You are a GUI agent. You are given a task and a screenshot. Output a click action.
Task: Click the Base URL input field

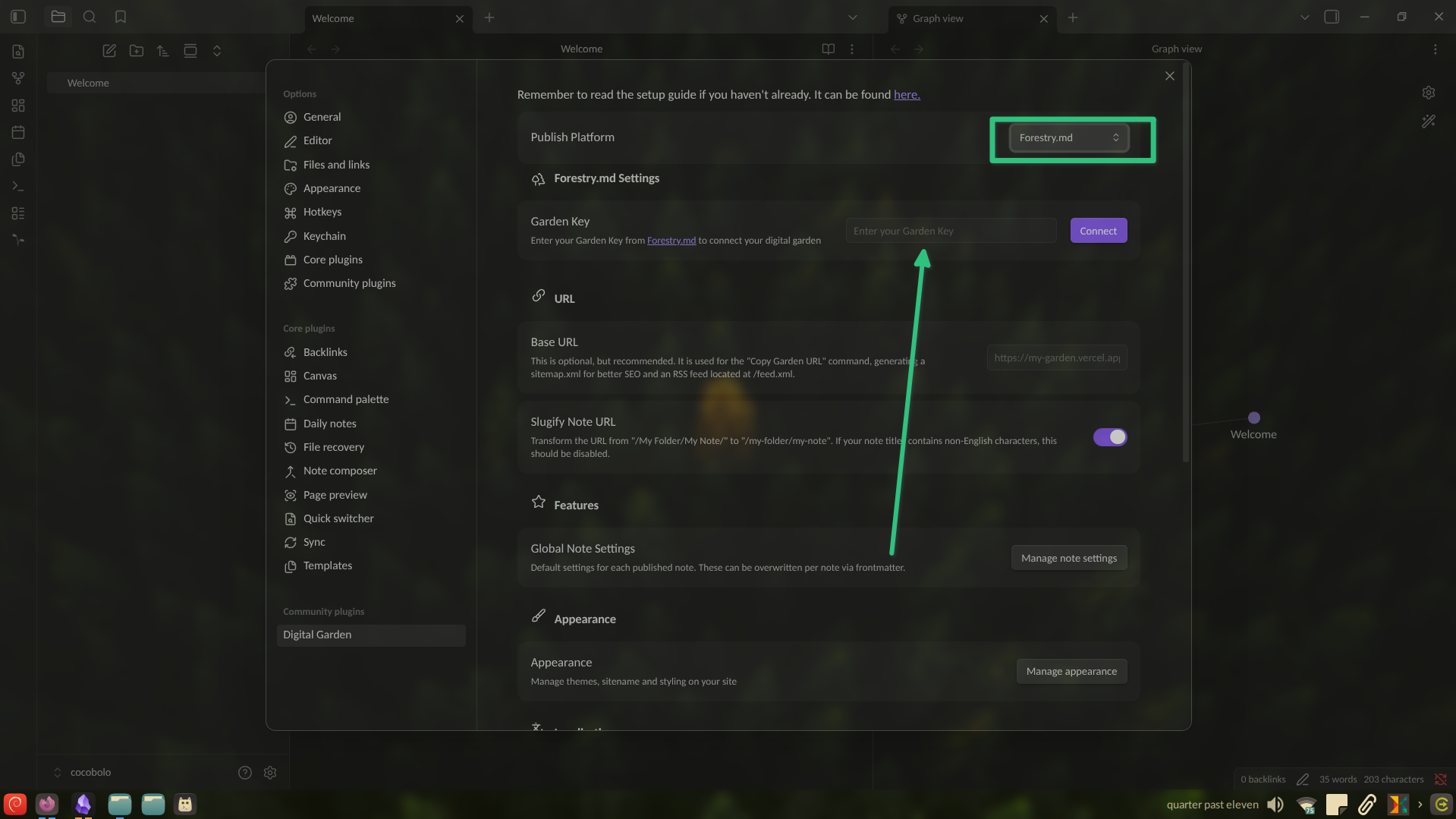[x=1057, y=358]
